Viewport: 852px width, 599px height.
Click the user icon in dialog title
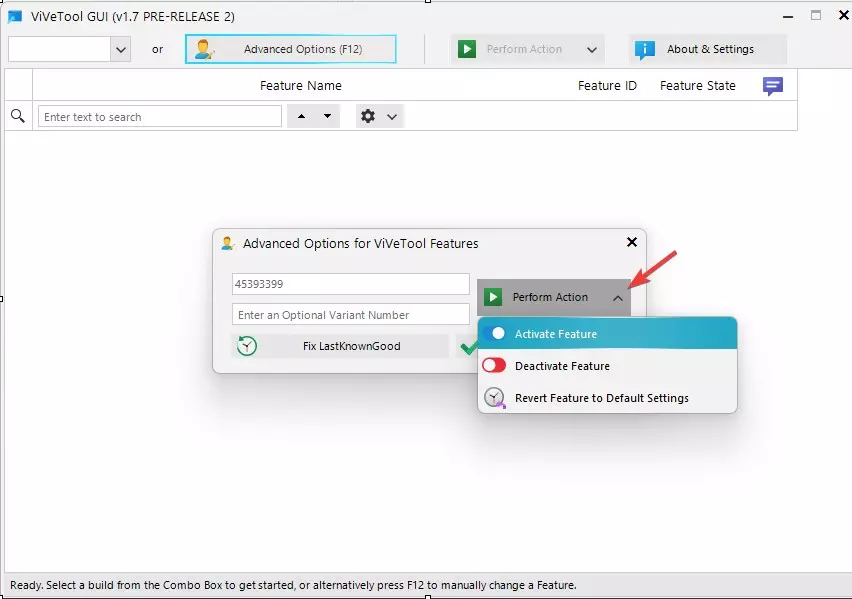tap(228, 244)
